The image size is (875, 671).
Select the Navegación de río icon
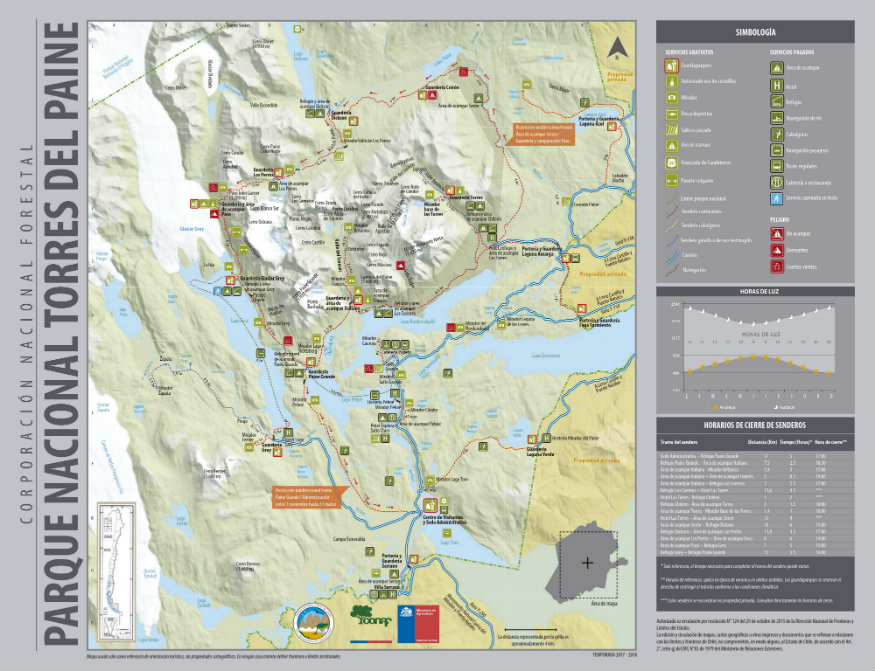click(x=776, y=118)
